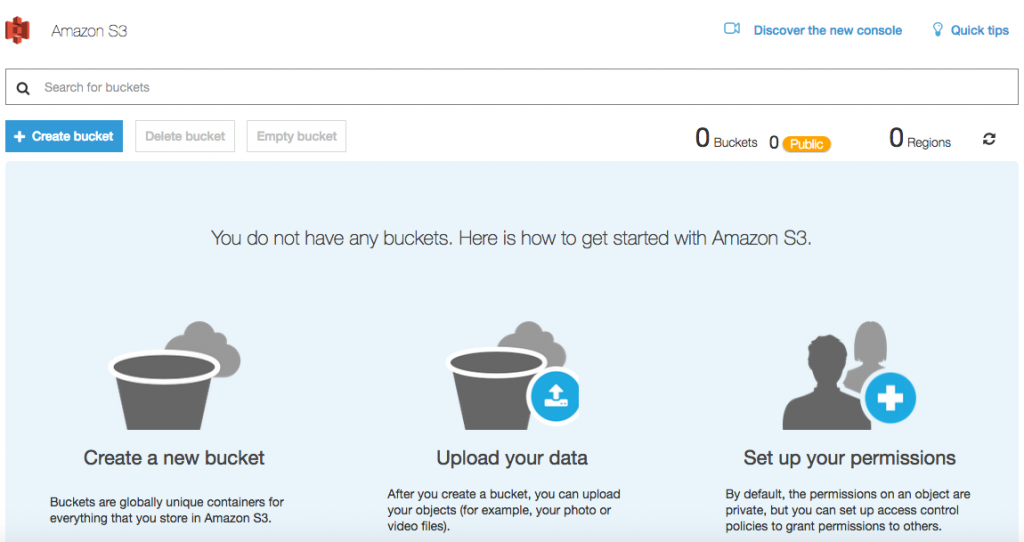This screenshot has height=542, width=1024.
Task: Click the refresh icon beside Regions
Action: [989, 140]
